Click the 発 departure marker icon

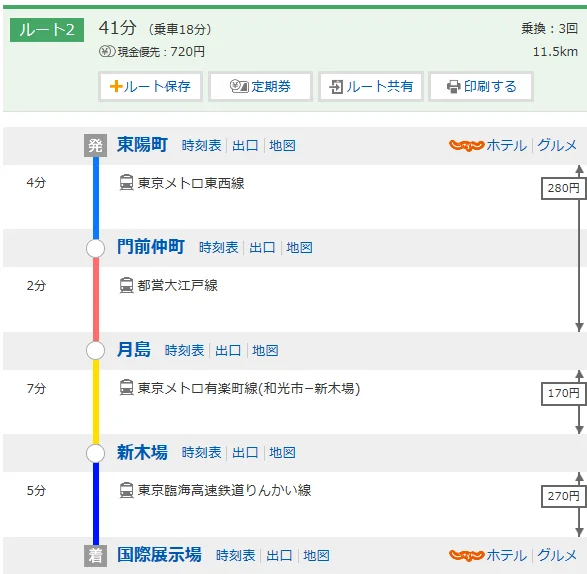point(95,145)
